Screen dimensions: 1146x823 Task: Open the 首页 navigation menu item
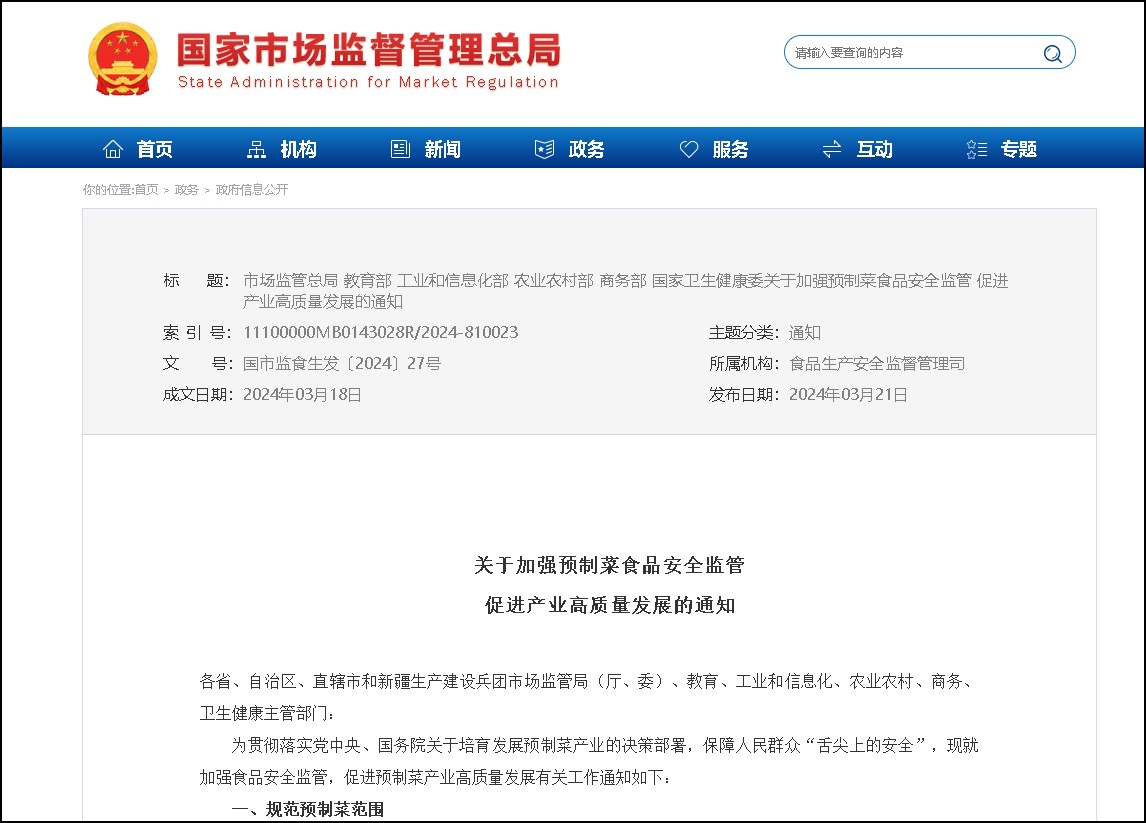coord(155,150)
